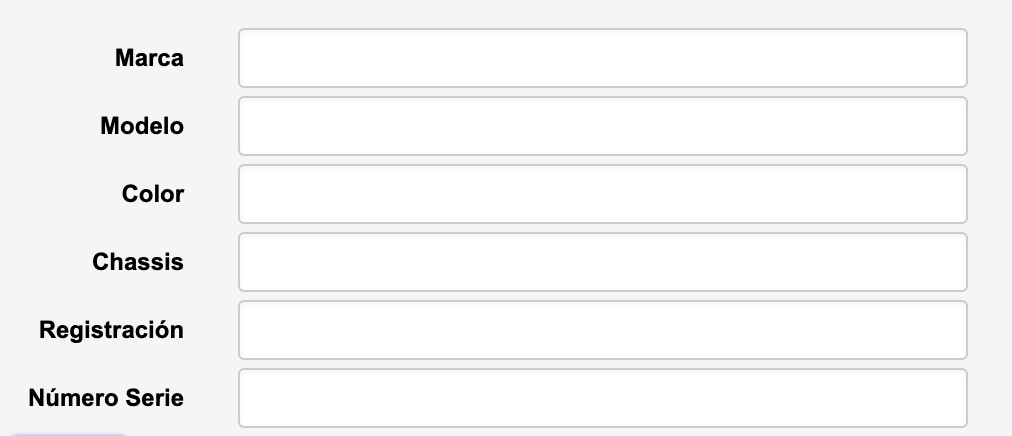Click the Registración label

(x=111, y=330)
